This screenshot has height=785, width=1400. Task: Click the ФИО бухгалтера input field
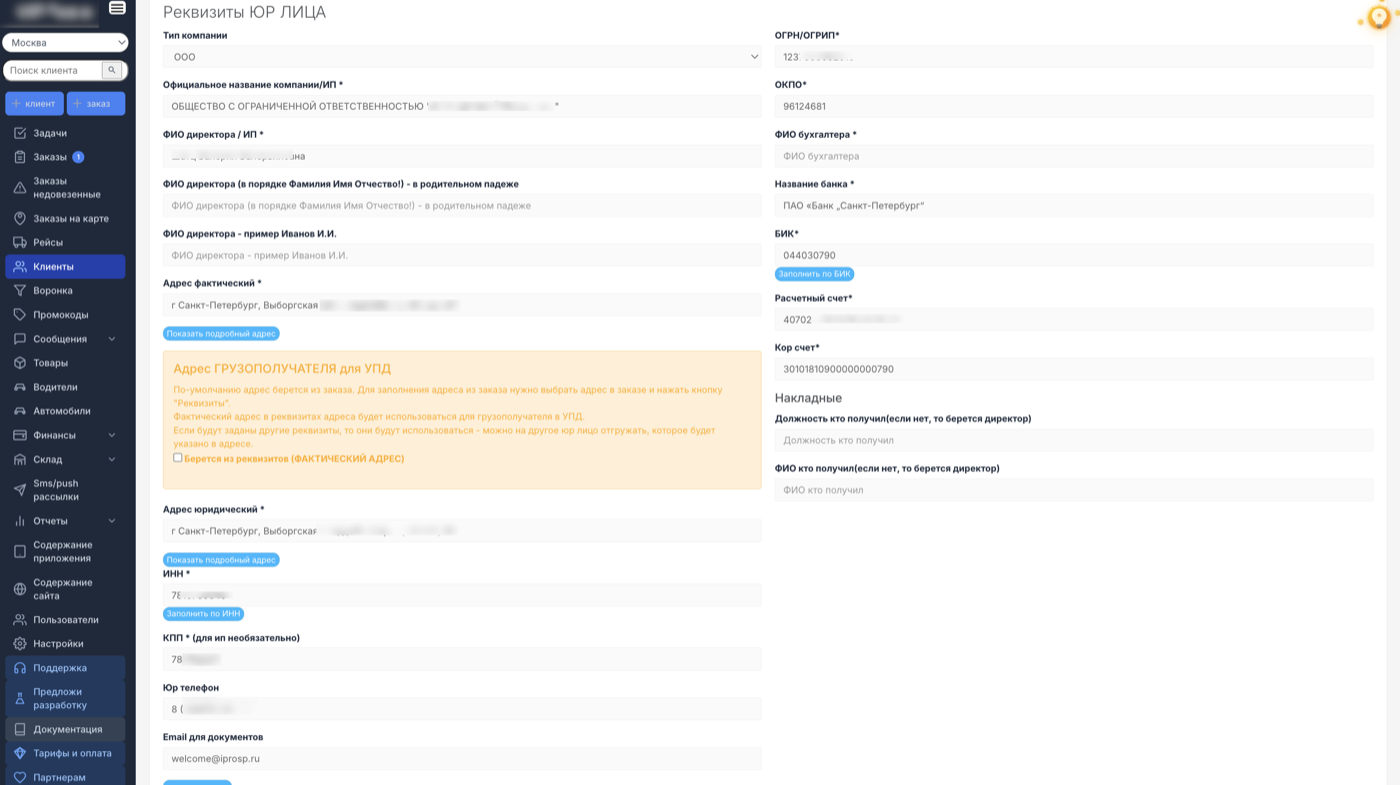1073,156
